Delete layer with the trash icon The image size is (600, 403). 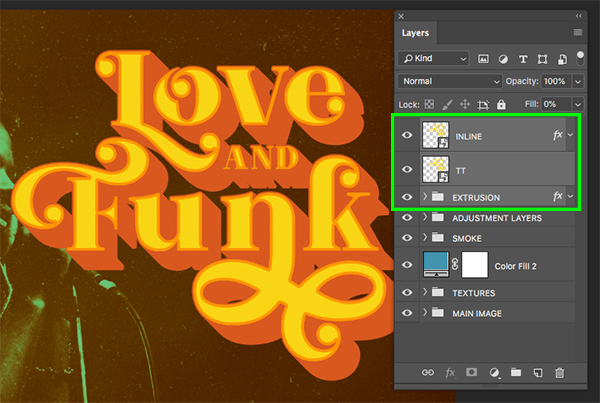click(x=560, y=373)
